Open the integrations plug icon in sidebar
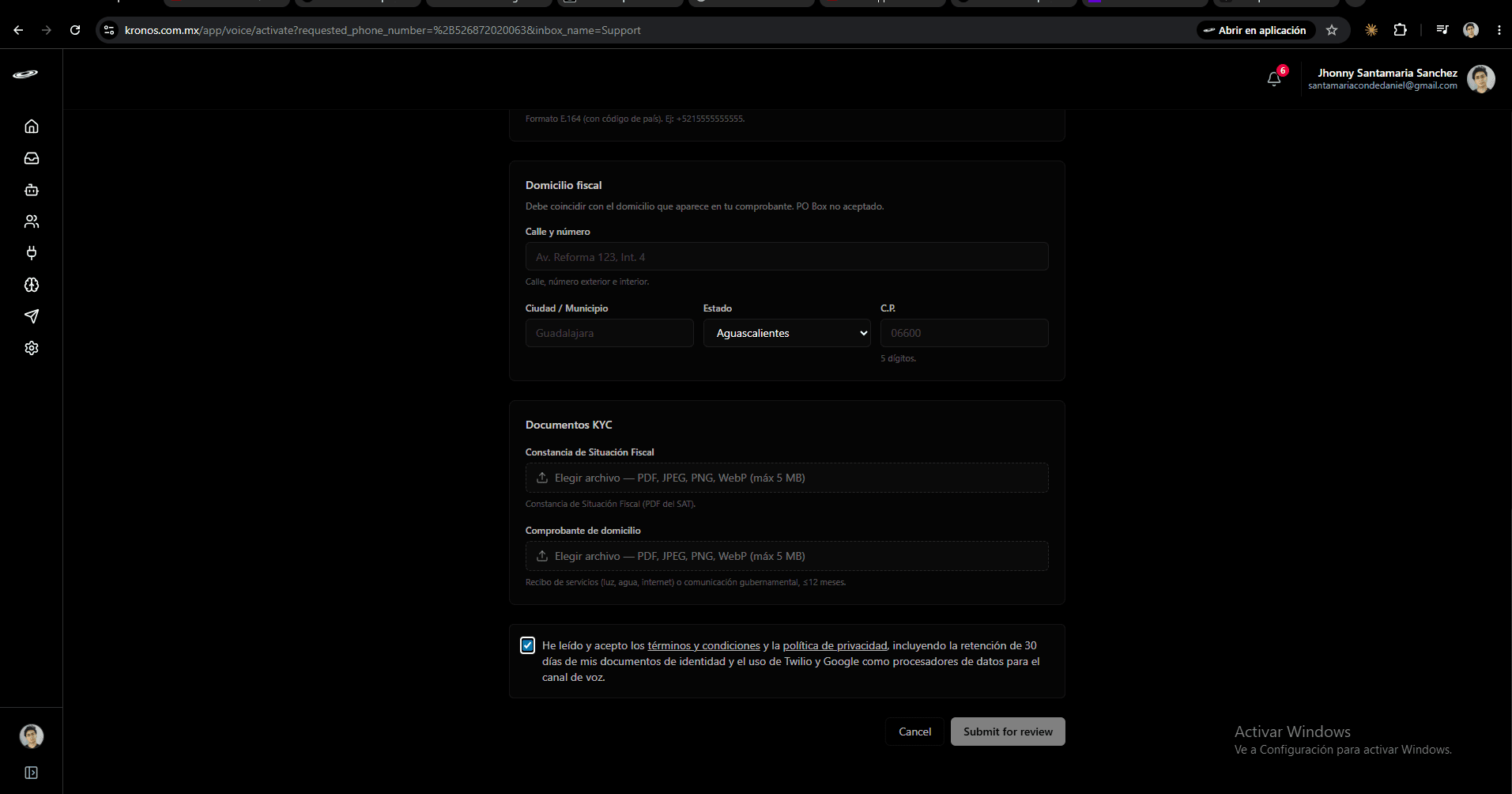 (x=32, y=253)
